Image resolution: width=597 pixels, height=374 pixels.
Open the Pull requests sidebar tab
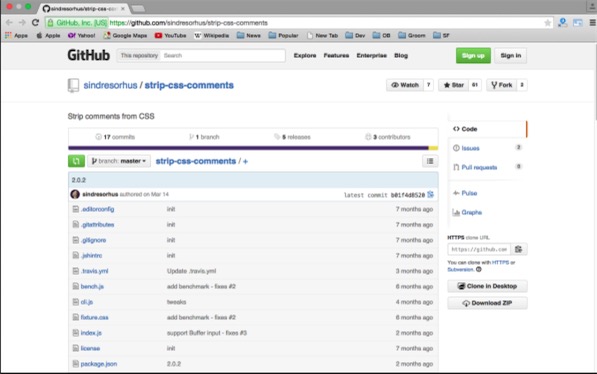point(487,167)
